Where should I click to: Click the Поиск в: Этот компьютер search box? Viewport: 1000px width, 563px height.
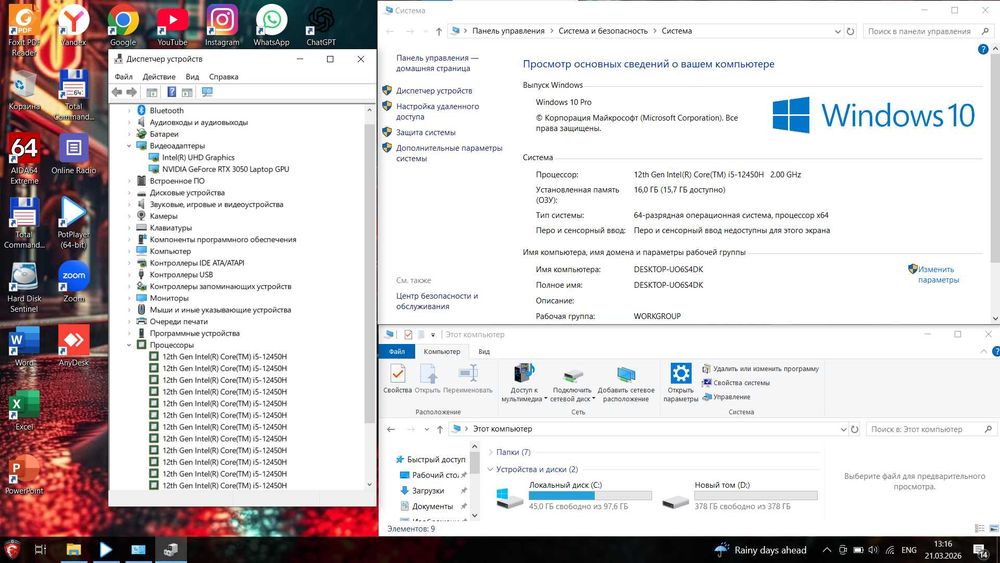coord(930,429)
